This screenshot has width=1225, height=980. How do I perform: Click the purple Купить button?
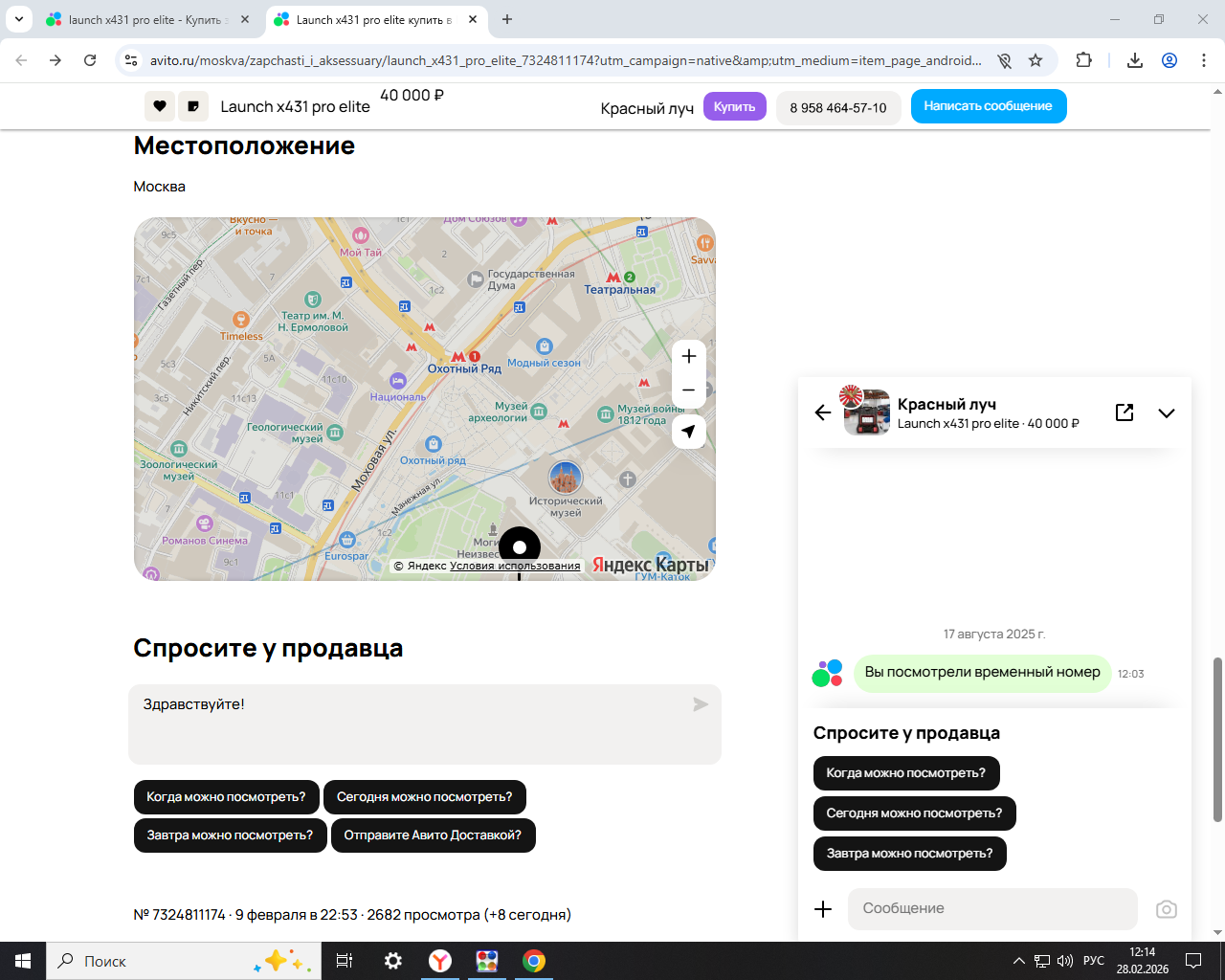pyautogui.click(x=735, y=106)
